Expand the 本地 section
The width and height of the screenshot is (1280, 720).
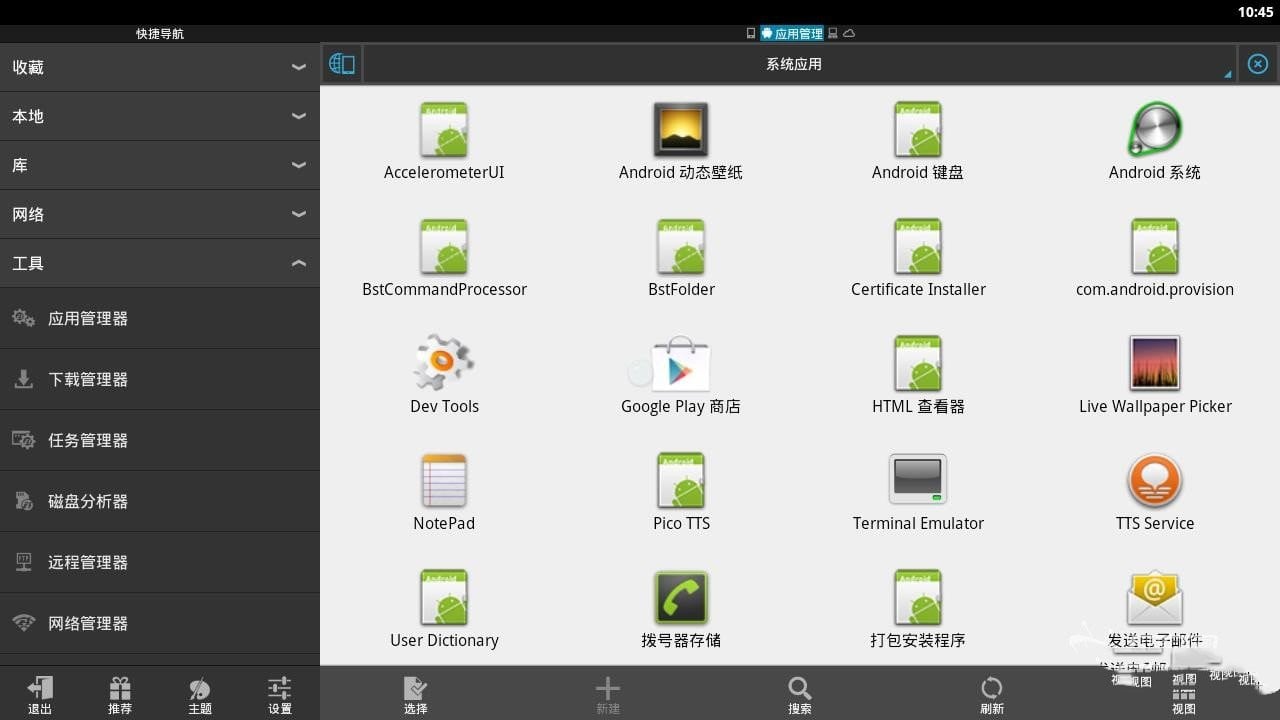(x=160, y=116)
